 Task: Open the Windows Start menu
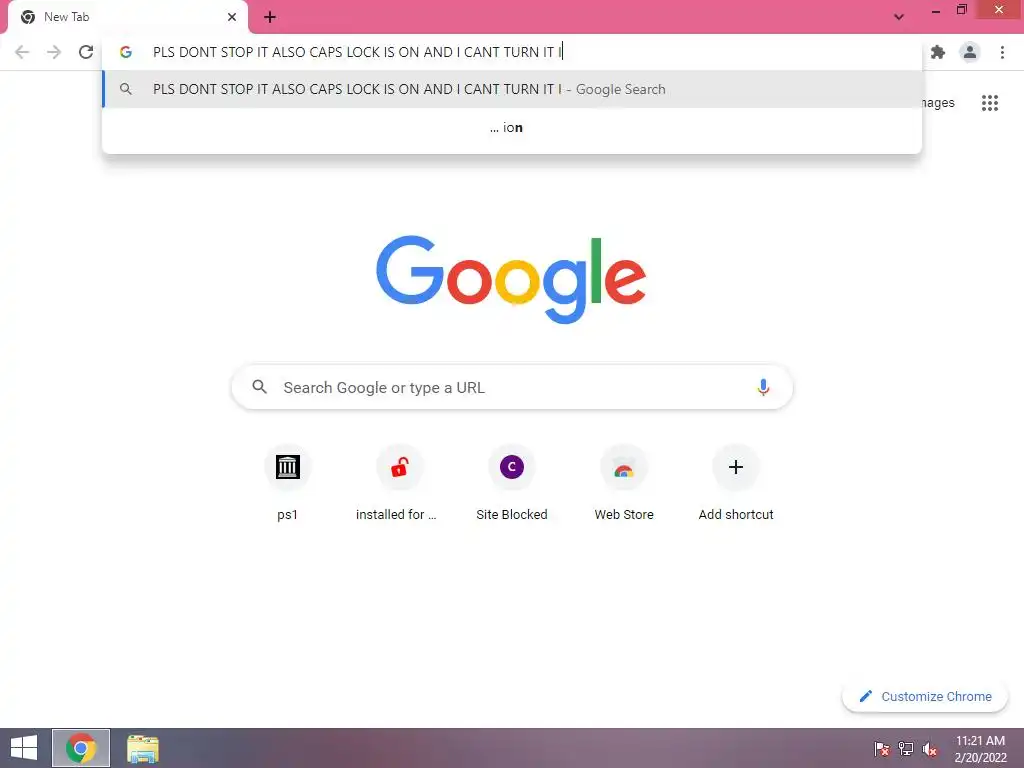pos(24,748)
